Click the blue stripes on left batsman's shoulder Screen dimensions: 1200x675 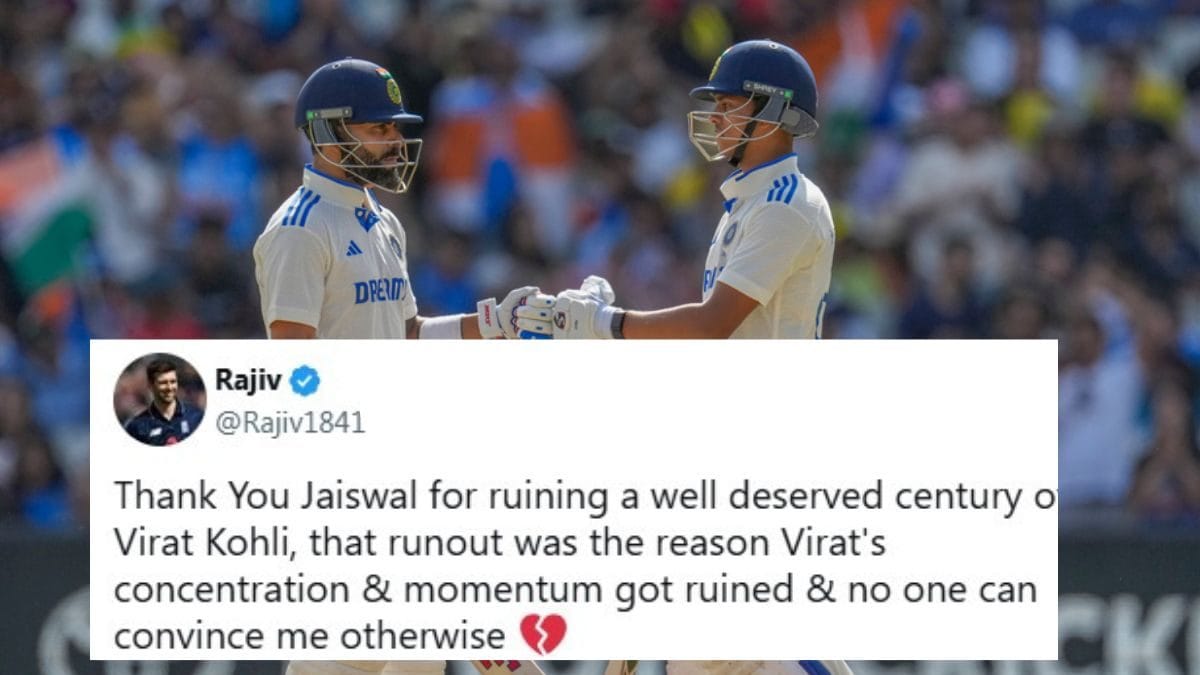point(300,208)
